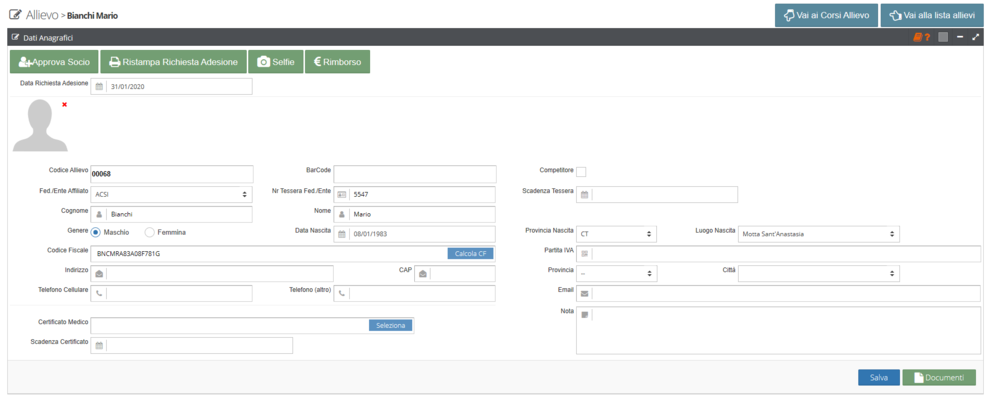Tick the Competitore checkbox
990x397 pixels.
(x=581, y=172)
